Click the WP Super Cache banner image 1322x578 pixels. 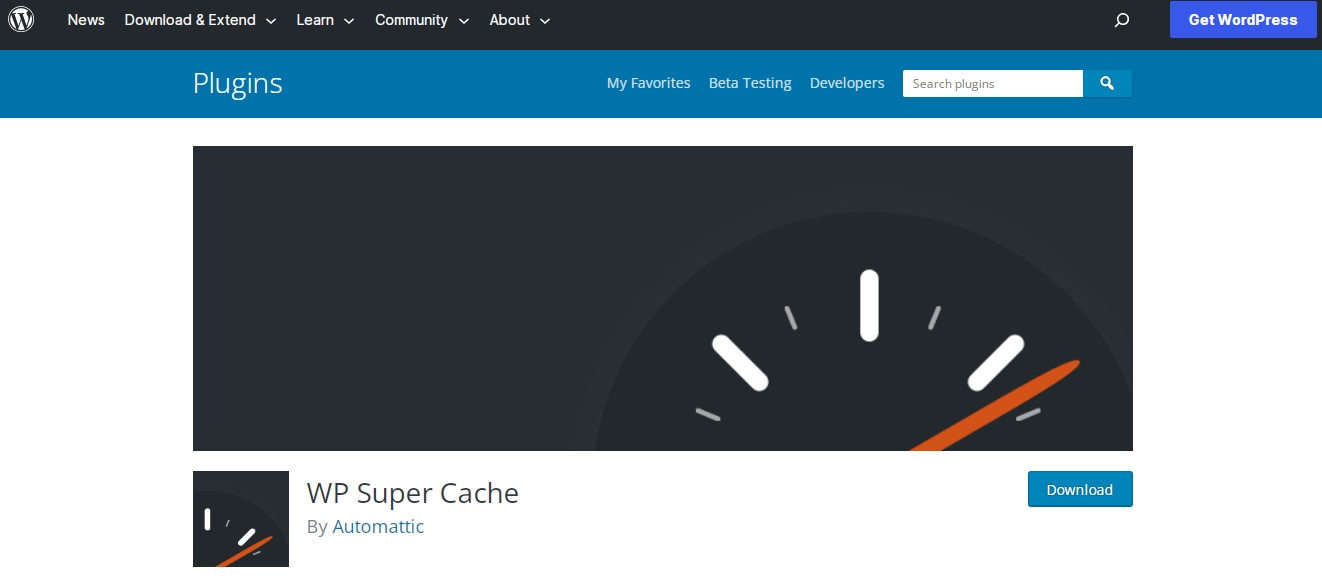click(663, 298)
